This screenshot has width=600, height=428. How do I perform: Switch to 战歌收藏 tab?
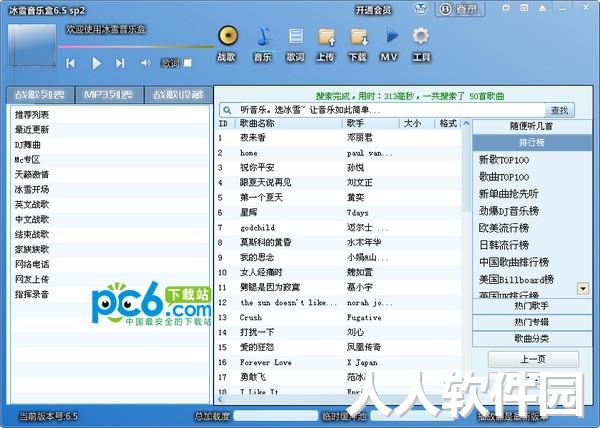[x=178, y=95]
